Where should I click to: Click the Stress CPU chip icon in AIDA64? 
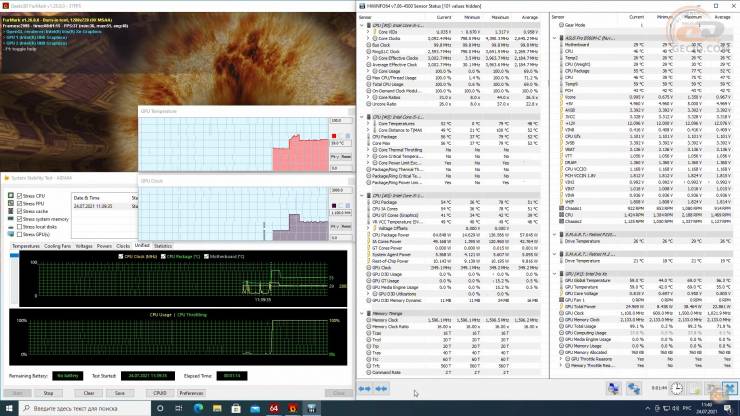click(11, 195)
